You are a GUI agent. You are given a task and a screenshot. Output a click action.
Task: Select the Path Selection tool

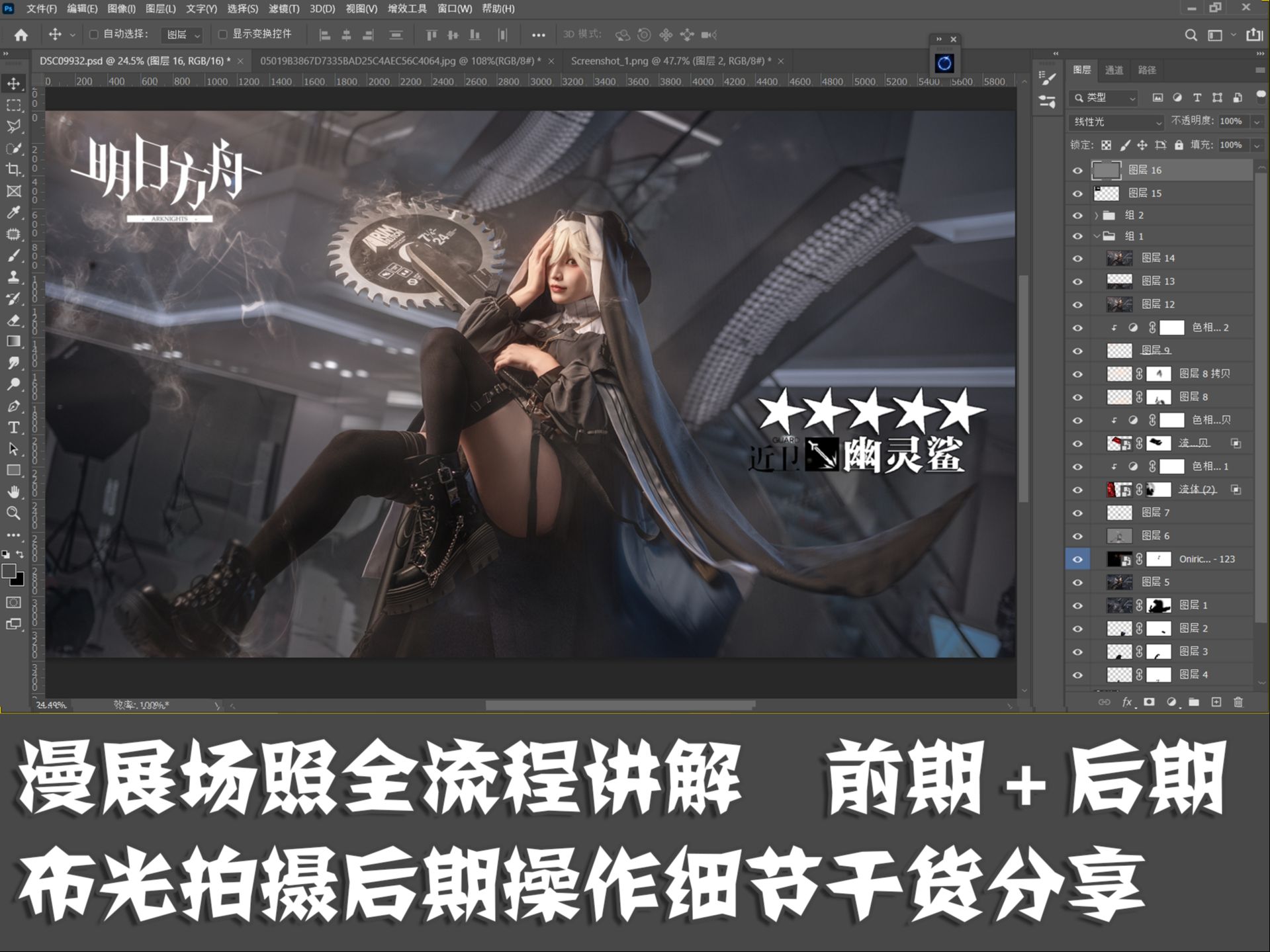click(13, 449)
